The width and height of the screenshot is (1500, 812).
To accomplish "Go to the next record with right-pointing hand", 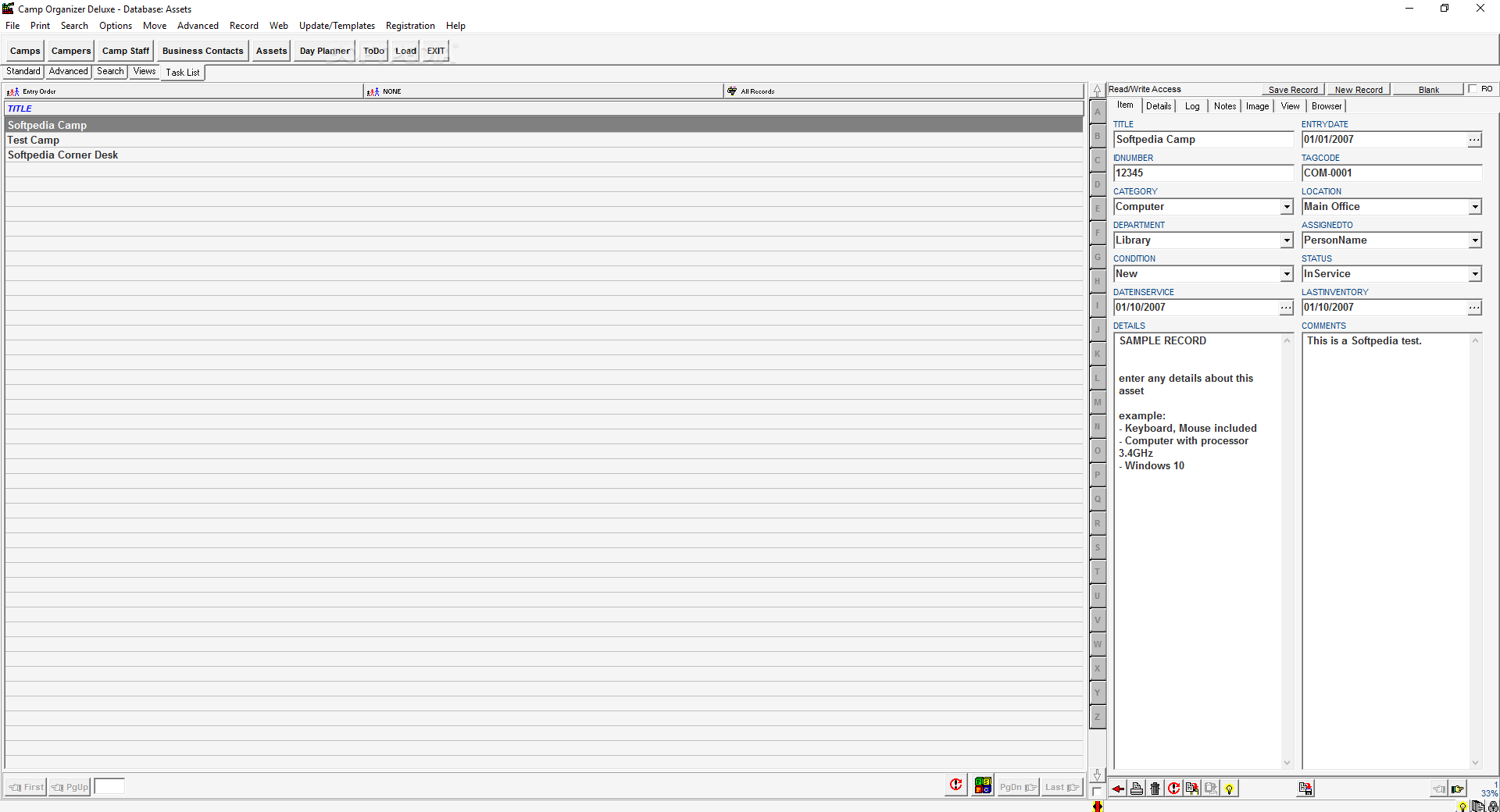I will coord(1458,789).
